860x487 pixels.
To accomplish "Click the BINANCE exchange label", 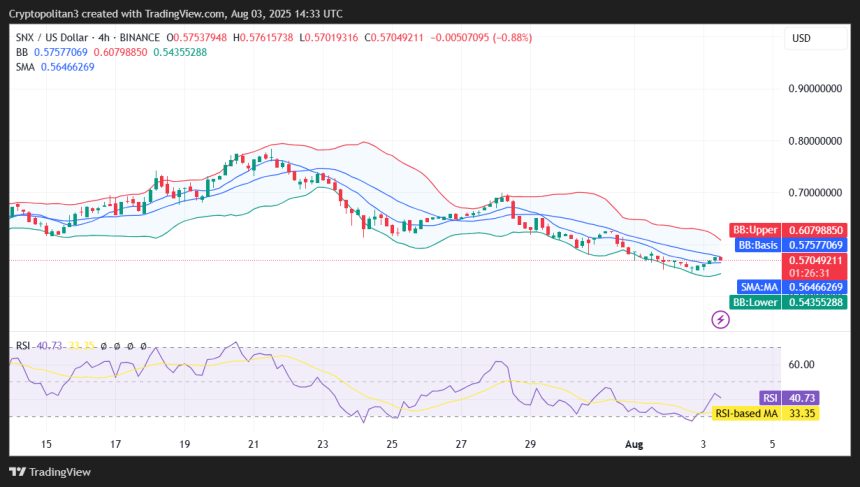I will coord(139,37).
